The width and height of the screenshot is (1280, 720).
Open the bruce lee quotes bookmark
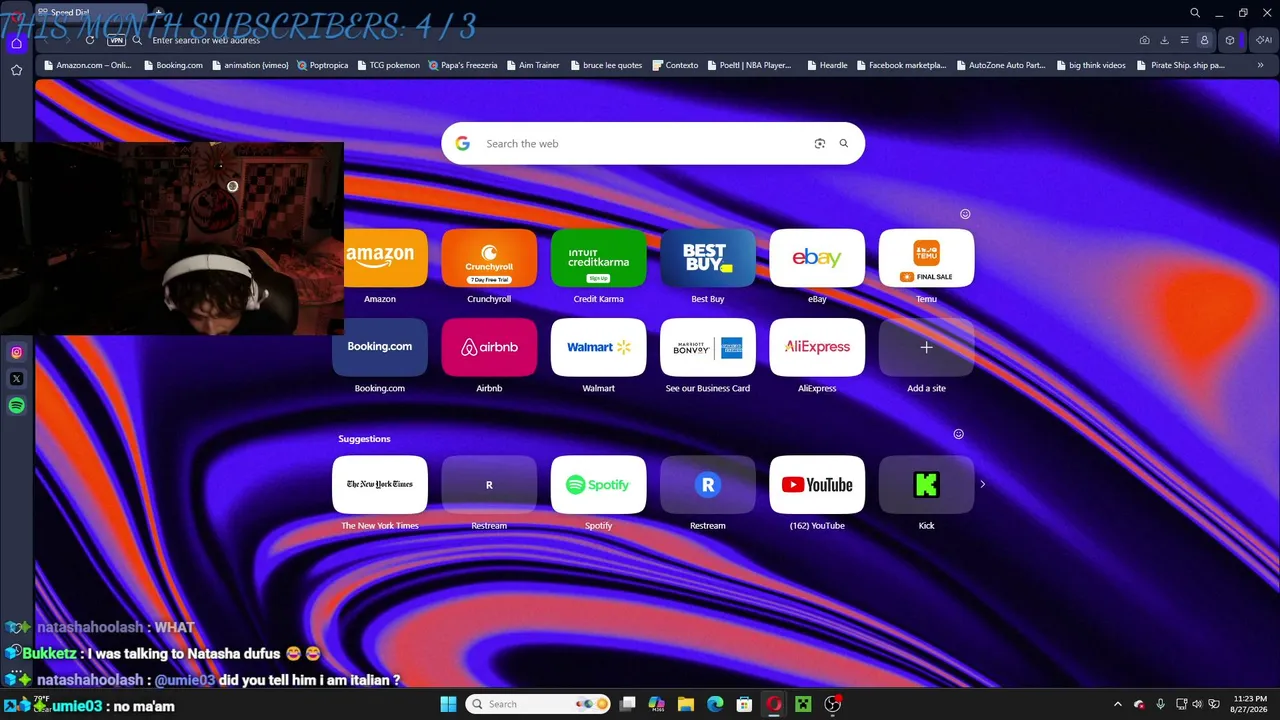click(x=606, y=65)
